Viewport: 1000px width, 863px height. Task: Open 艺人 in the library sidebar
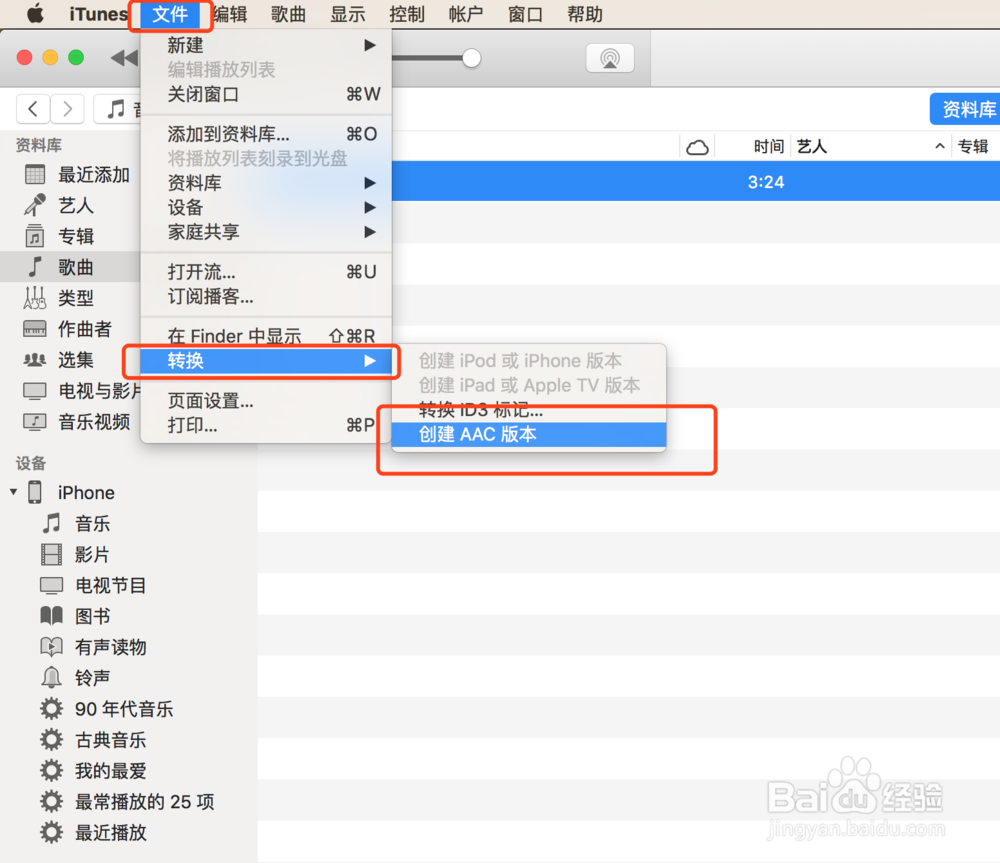tap(59, 205)
